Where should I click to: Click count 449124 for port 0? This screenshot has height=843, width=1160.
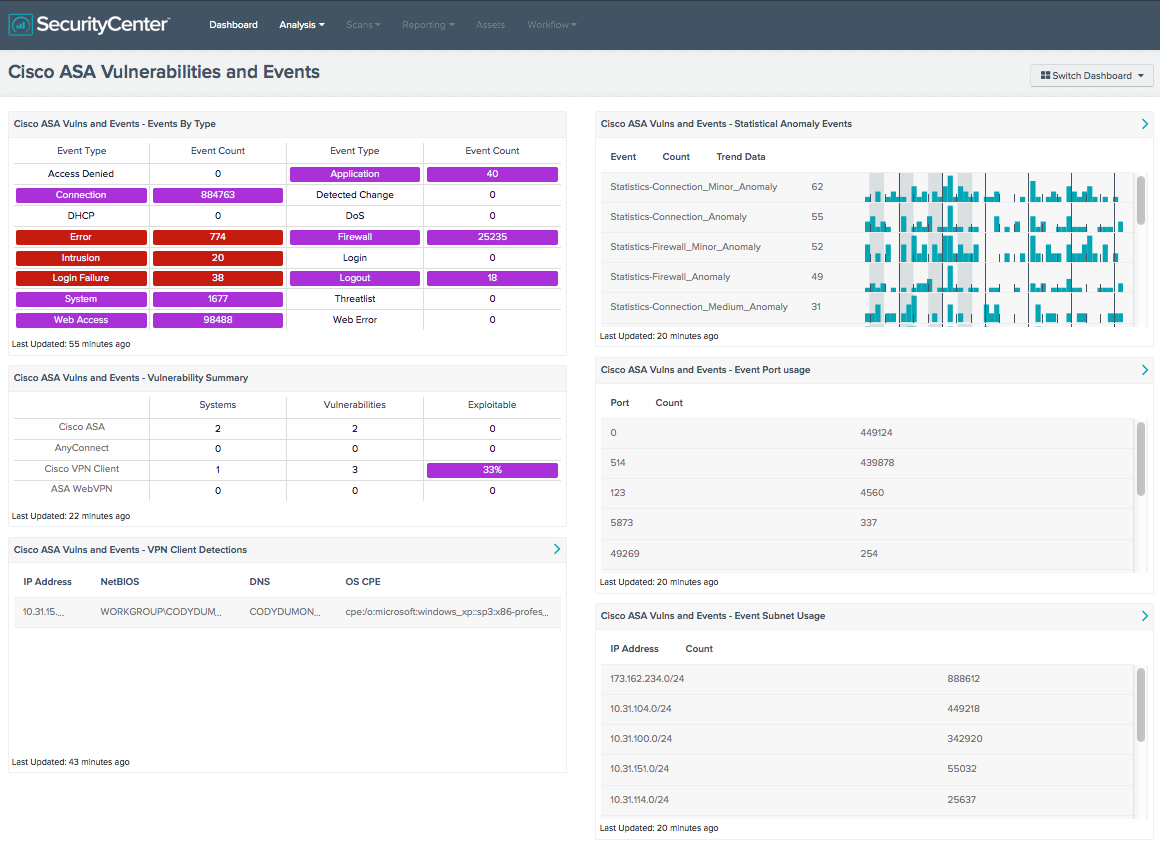(876, 433)
